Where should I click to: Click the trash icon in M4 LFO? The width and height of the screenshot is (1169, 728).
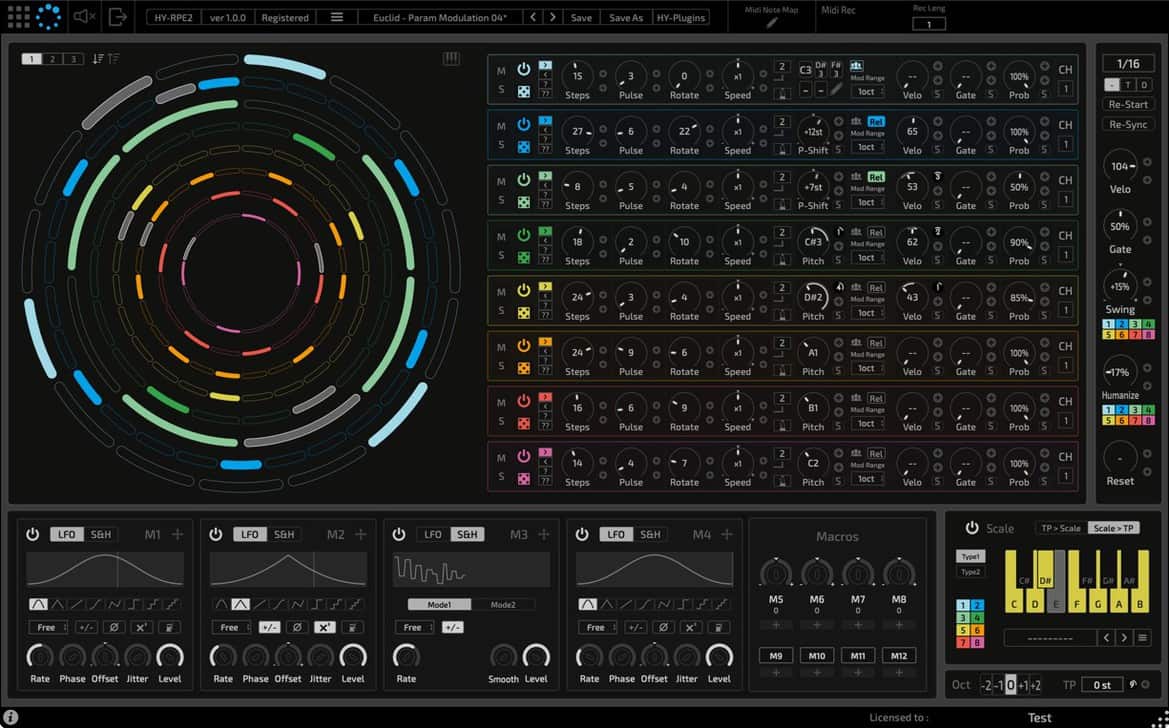pyautogui.click(x=718, y=627)
